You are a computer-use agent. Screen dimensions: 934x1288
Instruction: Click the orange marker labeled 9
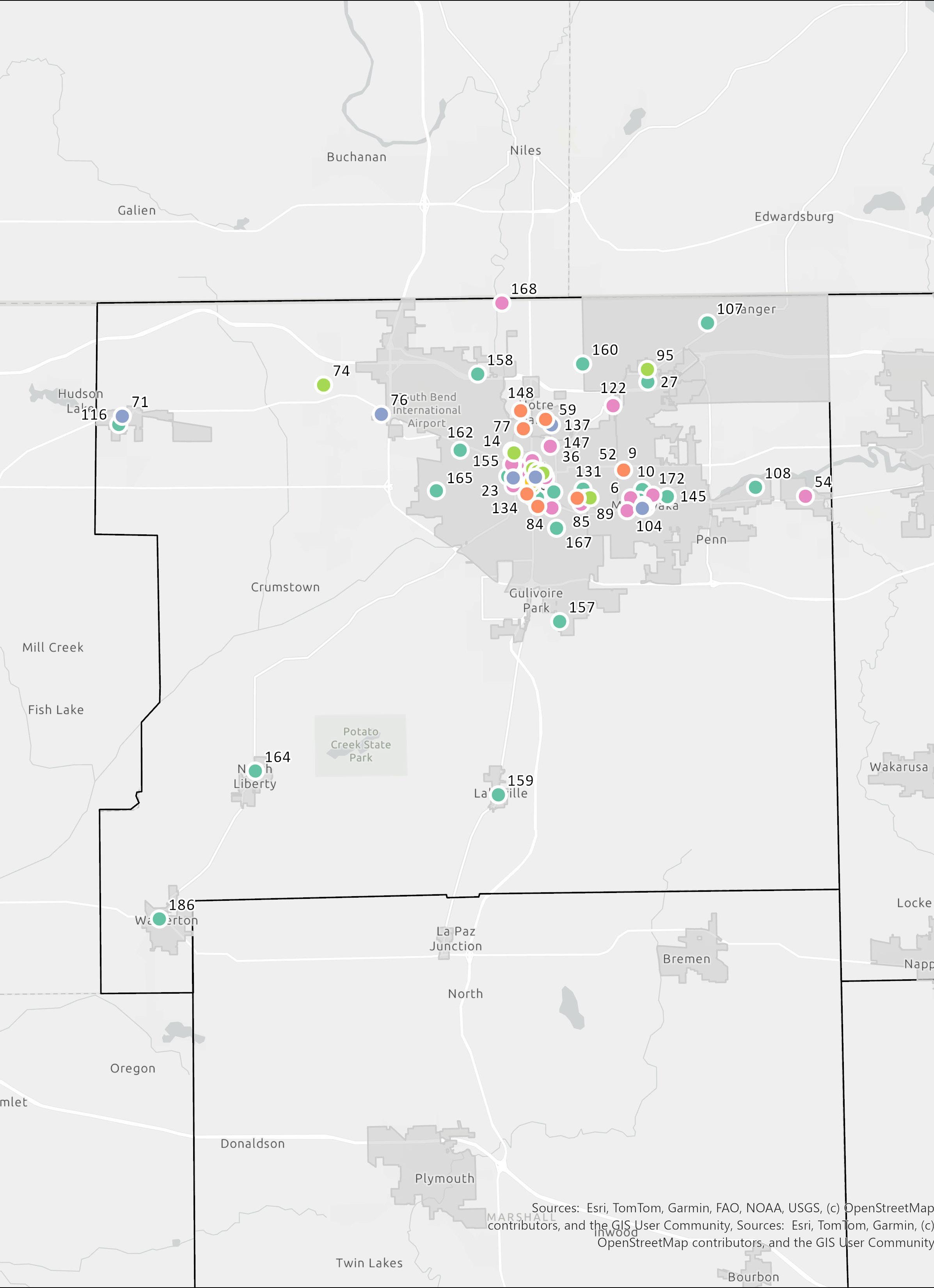coord(623,470)
